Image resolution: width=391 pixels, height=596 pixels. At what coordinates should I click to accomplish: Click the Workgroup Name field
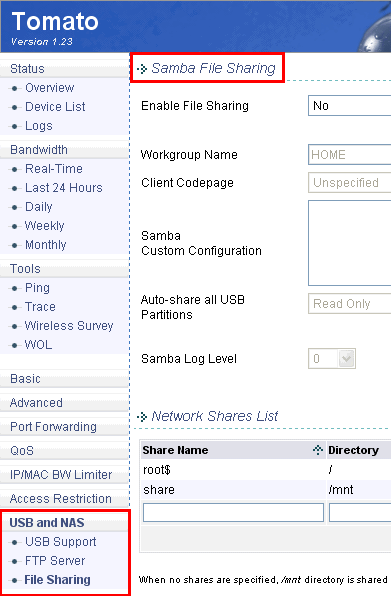pyautogui.click(x=350, y=154)
